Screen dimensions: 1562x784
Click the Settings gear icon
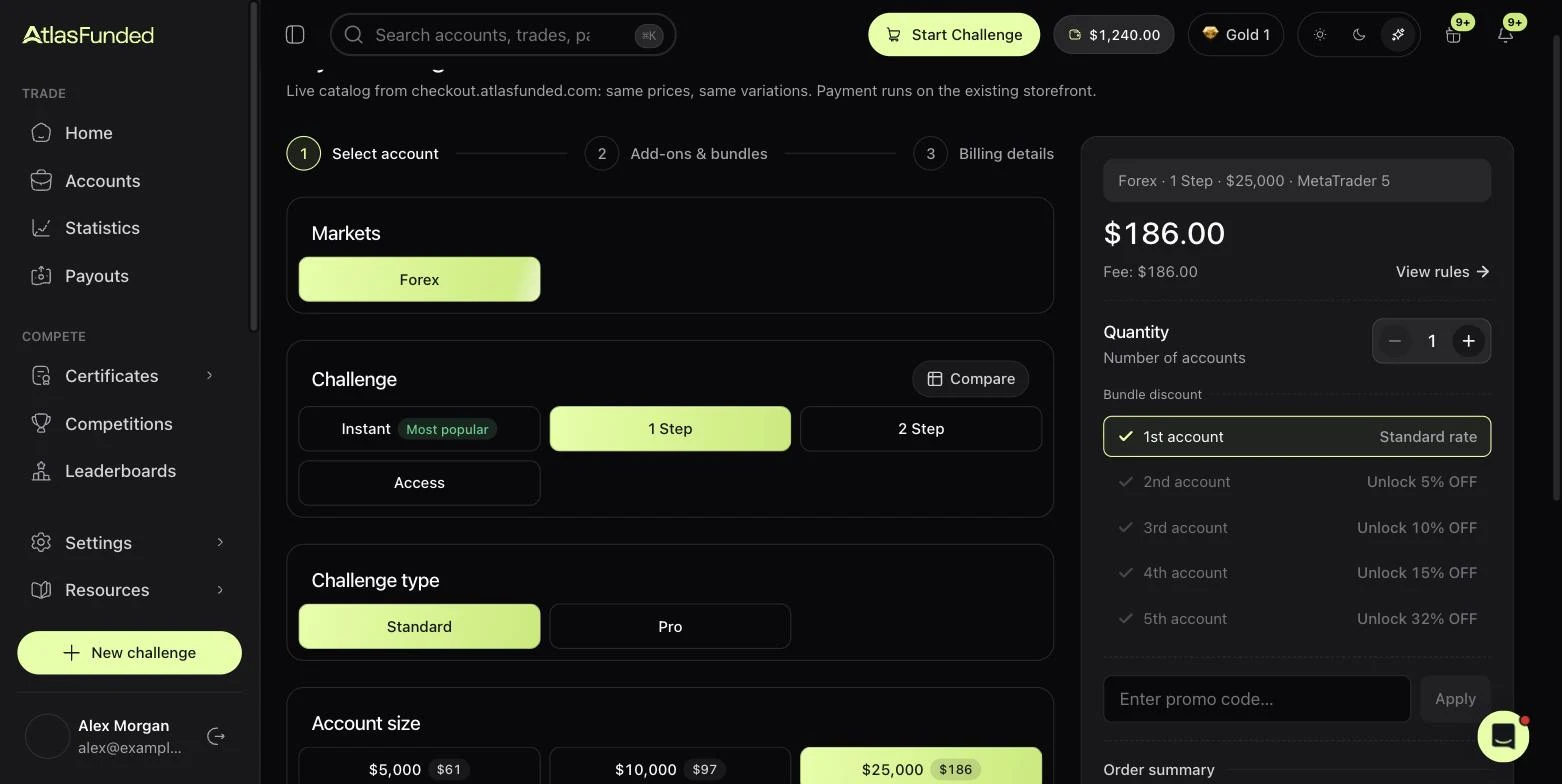pos(41,543)
